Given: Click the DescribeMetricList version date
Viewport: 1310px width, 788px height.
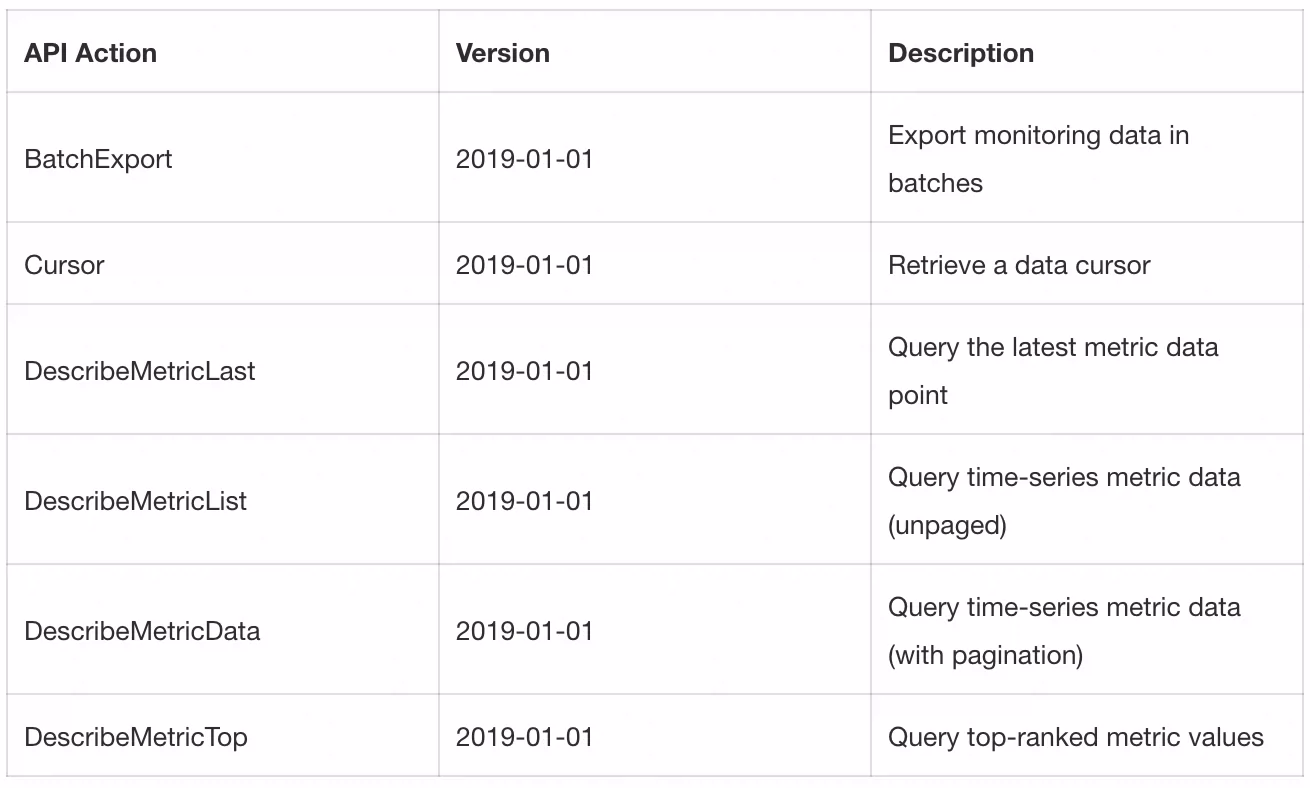Looking at the screenshot, I should pyautogui.click(x=524, y=501).
